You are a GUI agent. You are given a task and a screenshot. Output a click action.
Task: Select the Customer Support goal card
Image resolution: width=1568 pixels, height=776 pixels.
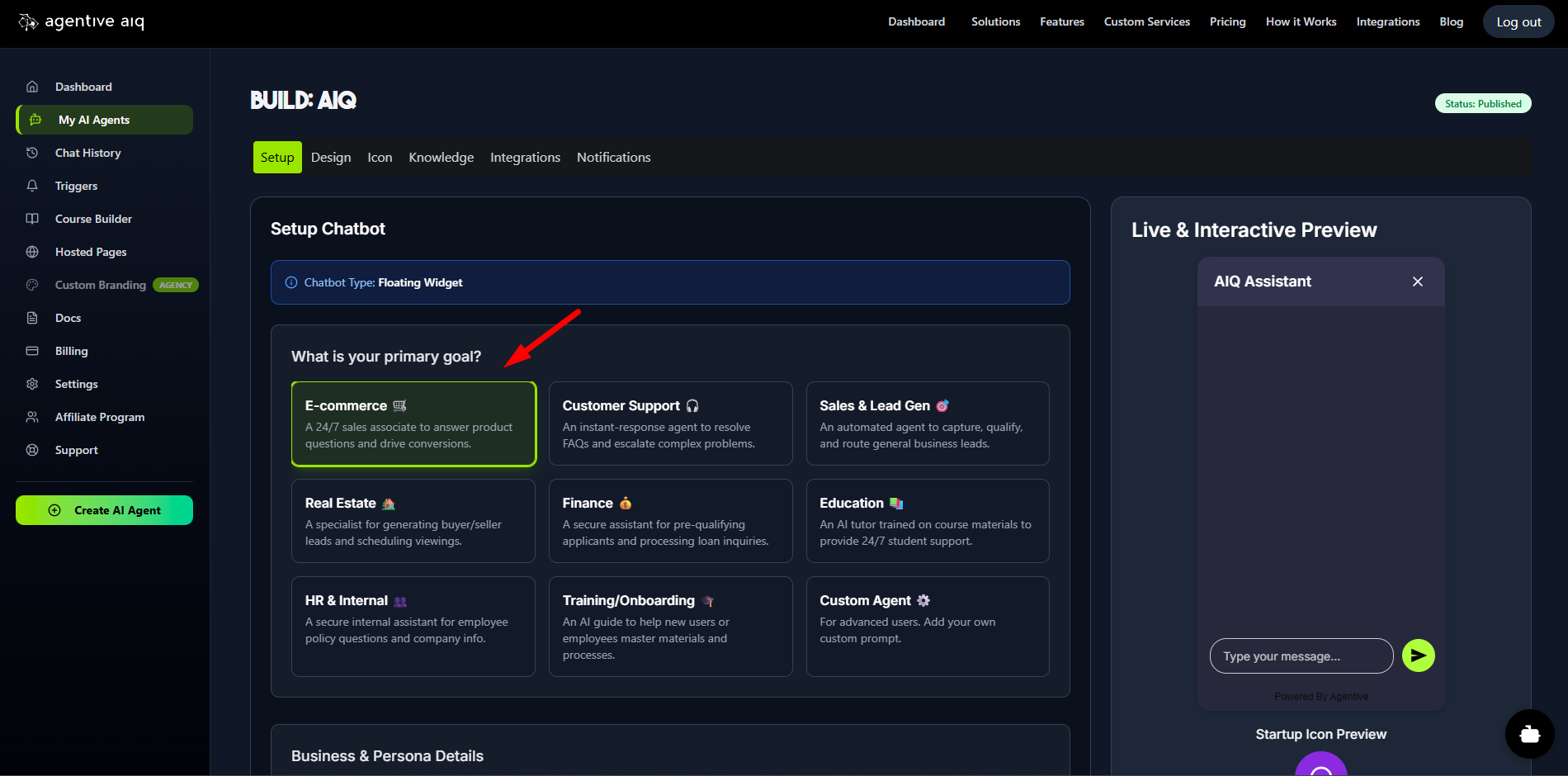(670, 423)
